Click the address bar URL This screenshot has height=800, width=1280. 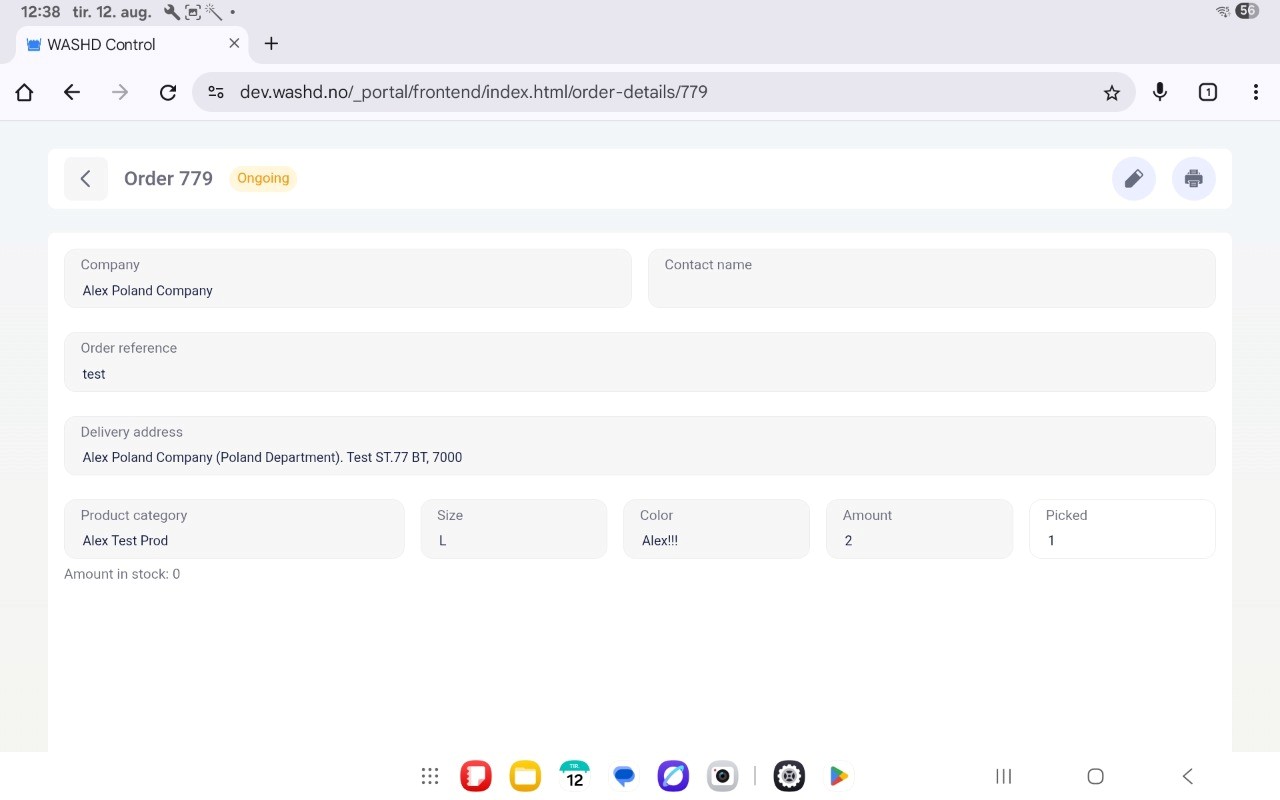click(474, 92)
